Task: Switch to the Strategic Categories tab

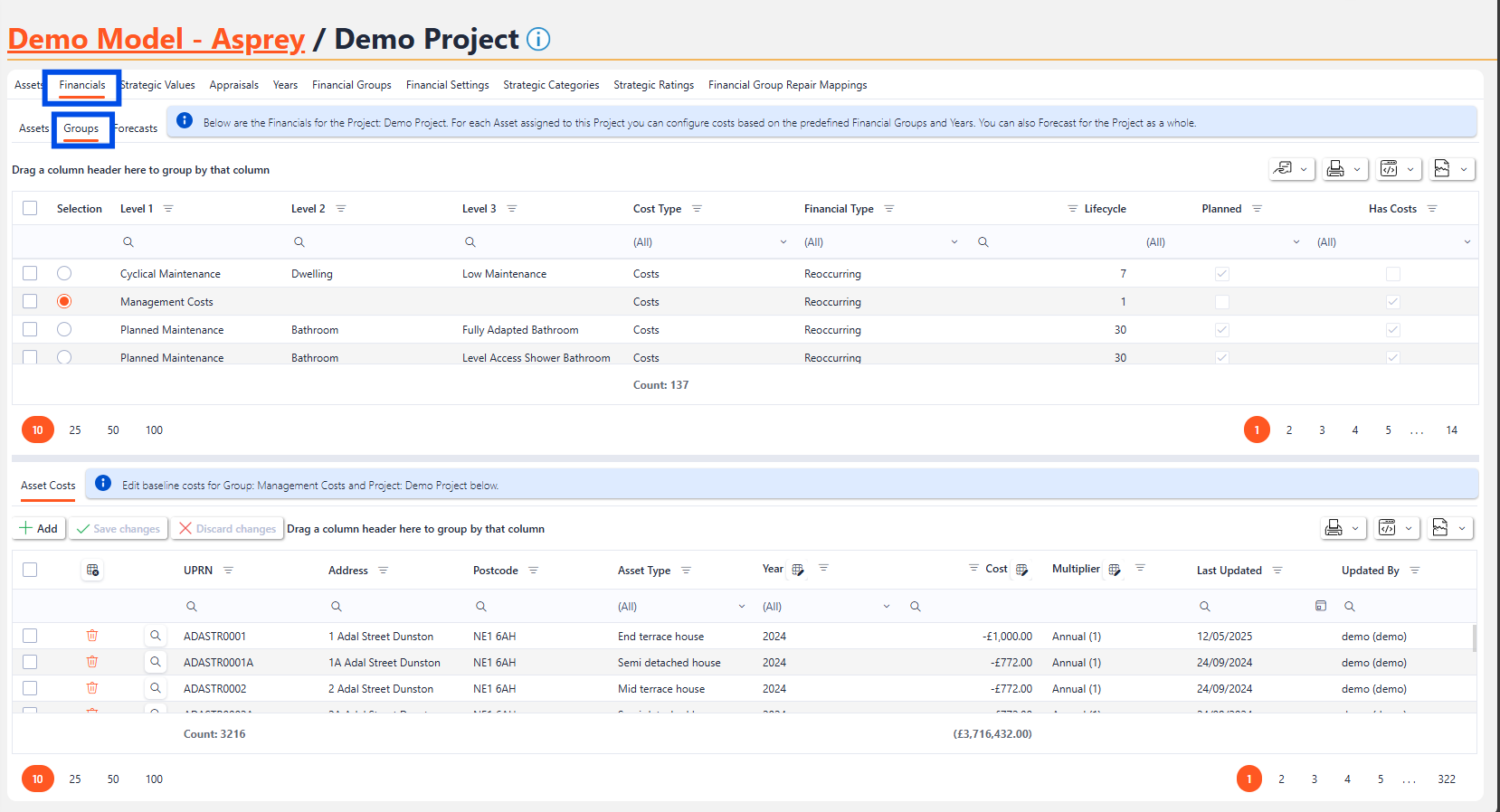Action: pos(551,85)
